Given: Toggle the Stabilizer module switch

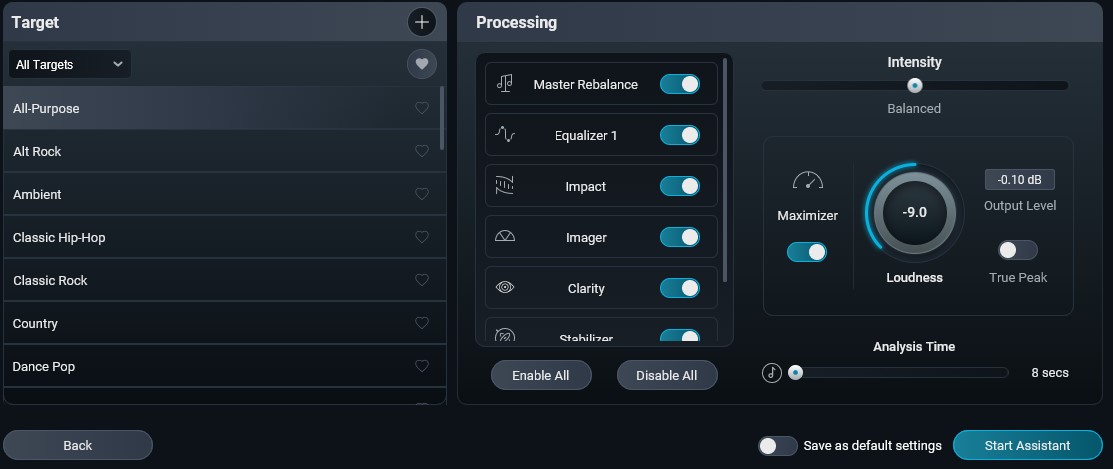Looking at the screenshot, I should (x=679, y=337).
